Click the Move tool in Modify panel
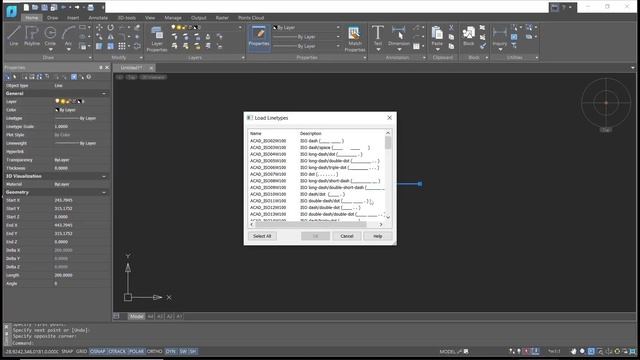The width and height of the screenshot is (640, 360). click(99, 27)
